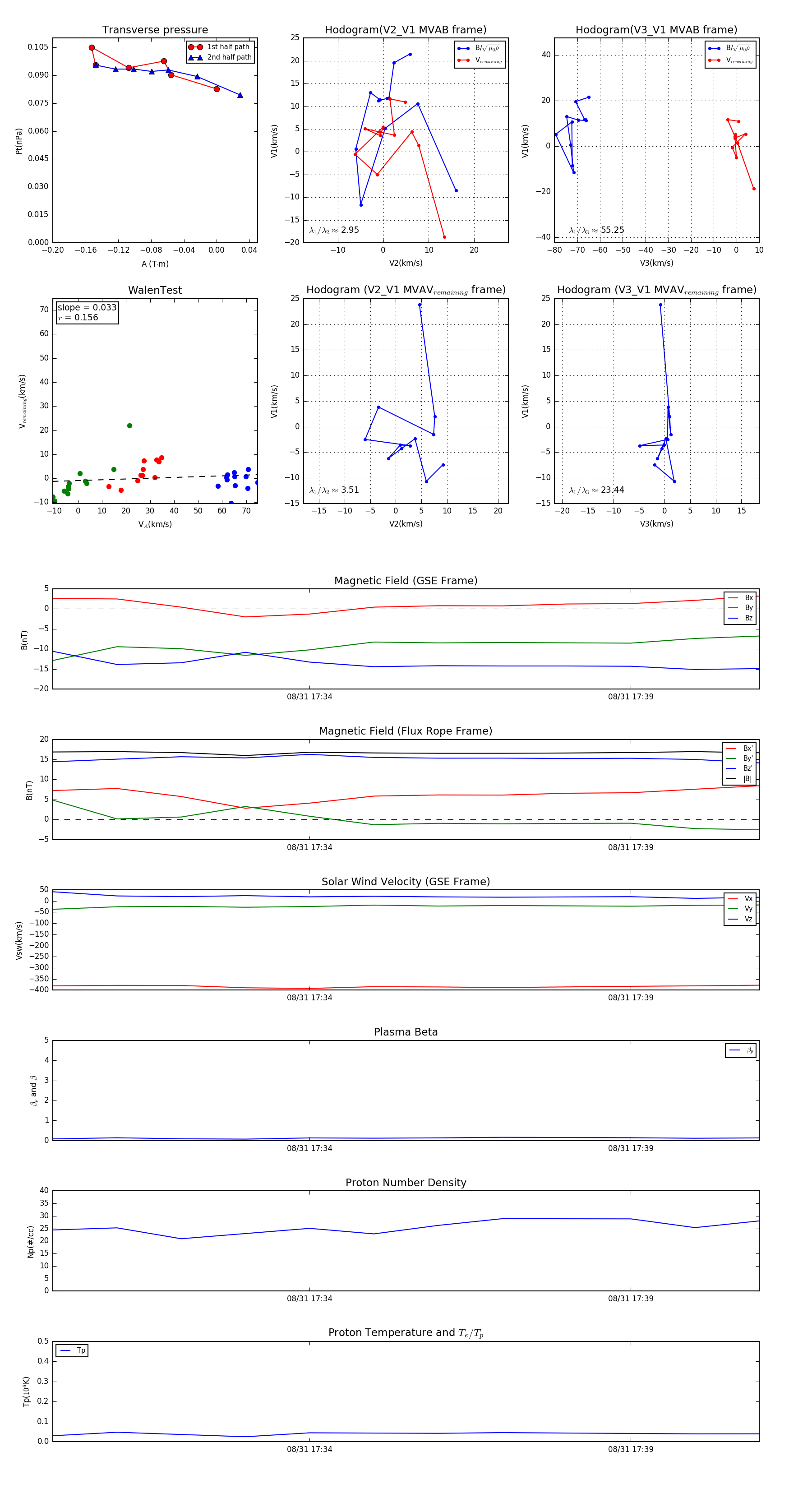Click the Bx legend entry in the GSE magnetic field plot
812x1489 pixels.
(x=740, y=598)
